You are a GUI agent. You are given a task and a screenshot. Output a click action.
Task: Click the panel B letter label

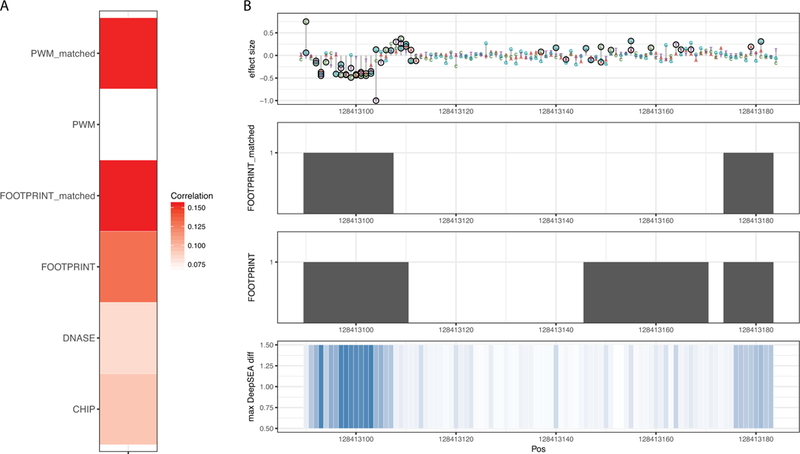click(247, 6)
